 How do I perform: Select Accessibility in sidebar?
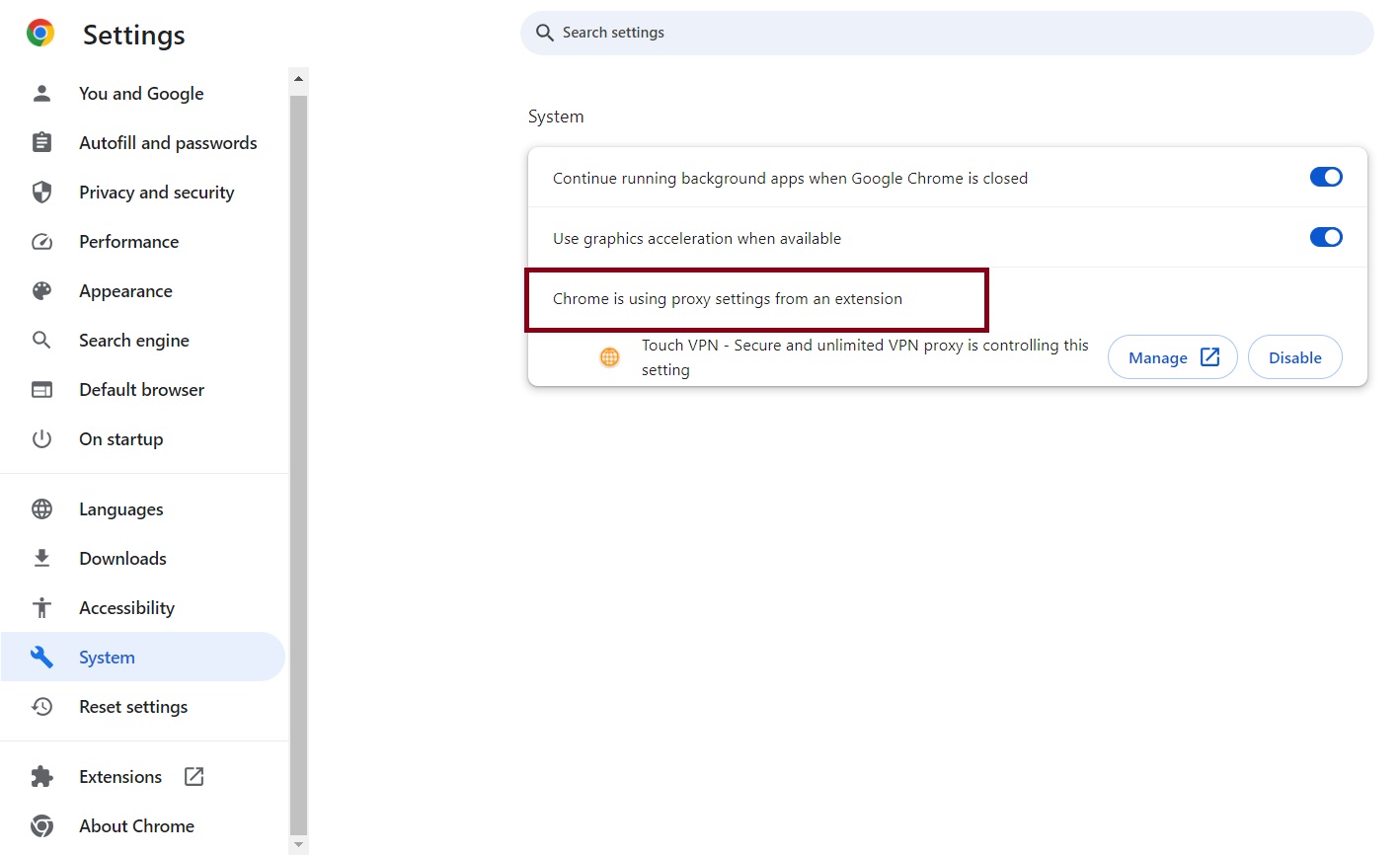[126, 608]
